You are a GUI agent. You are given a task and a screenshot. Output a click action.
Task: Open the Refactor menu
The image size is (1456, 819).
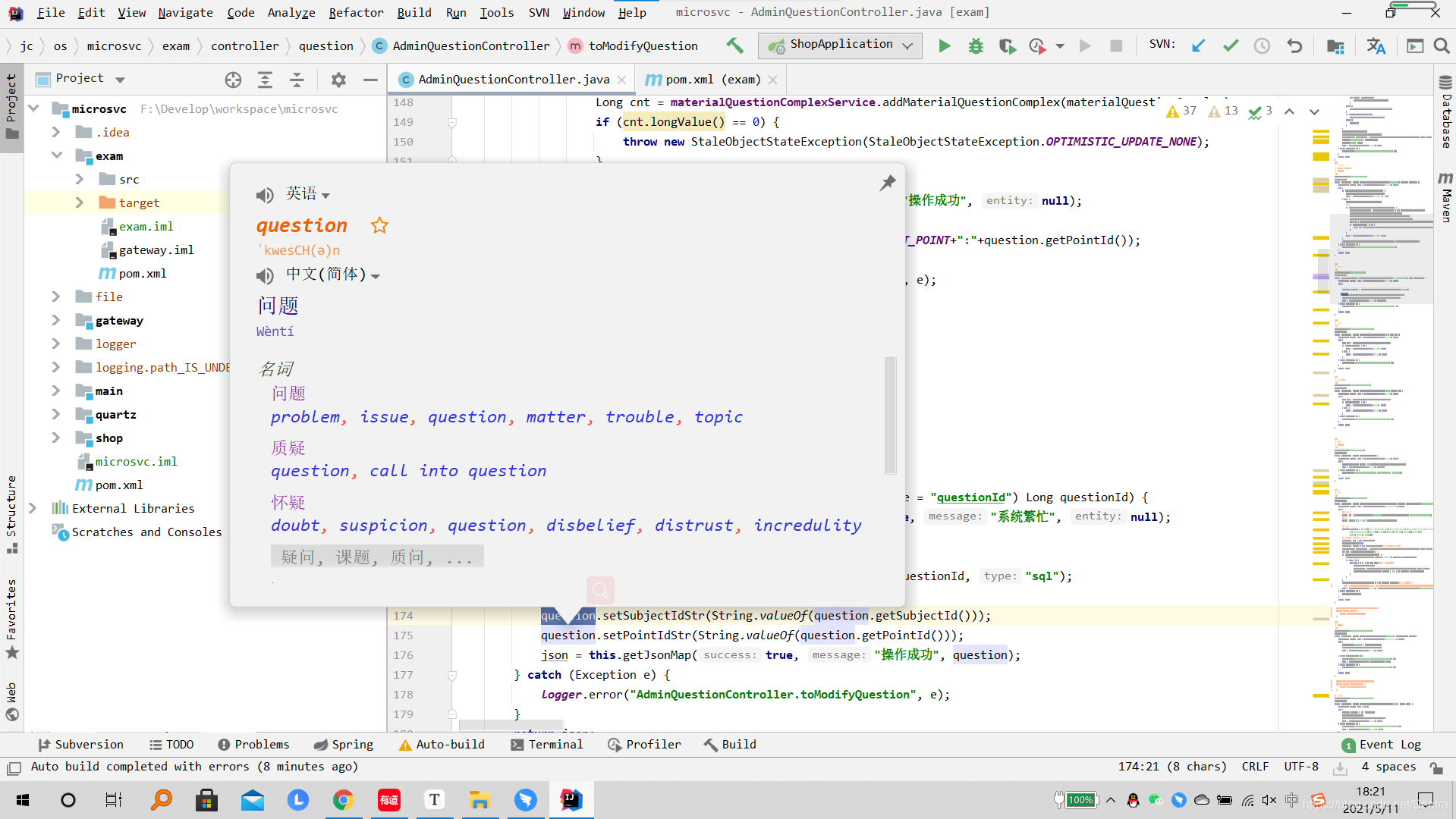click(x=356, y=12)
